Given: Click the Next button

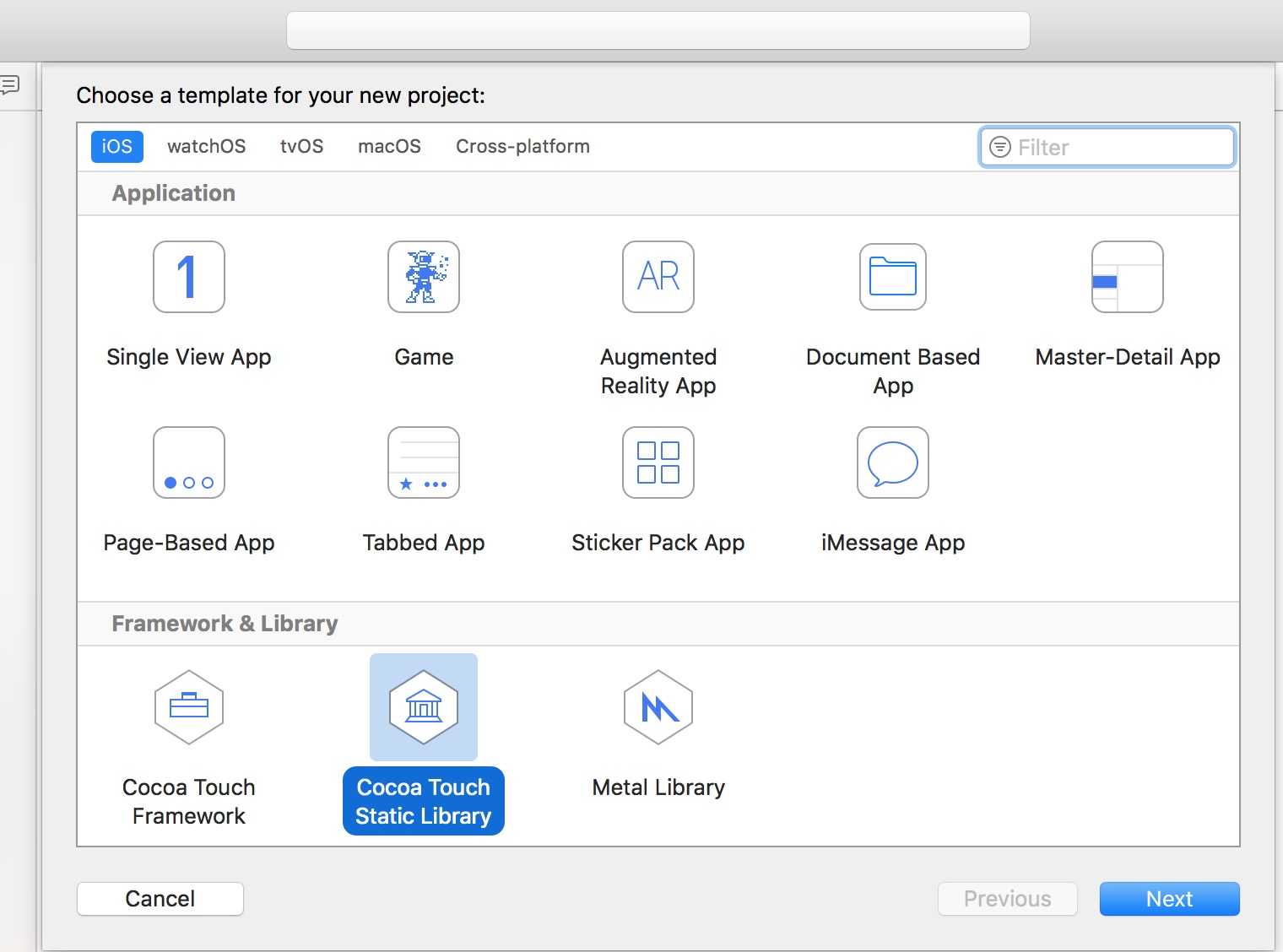Looking at the screenshot, I should coord(1170,899).
